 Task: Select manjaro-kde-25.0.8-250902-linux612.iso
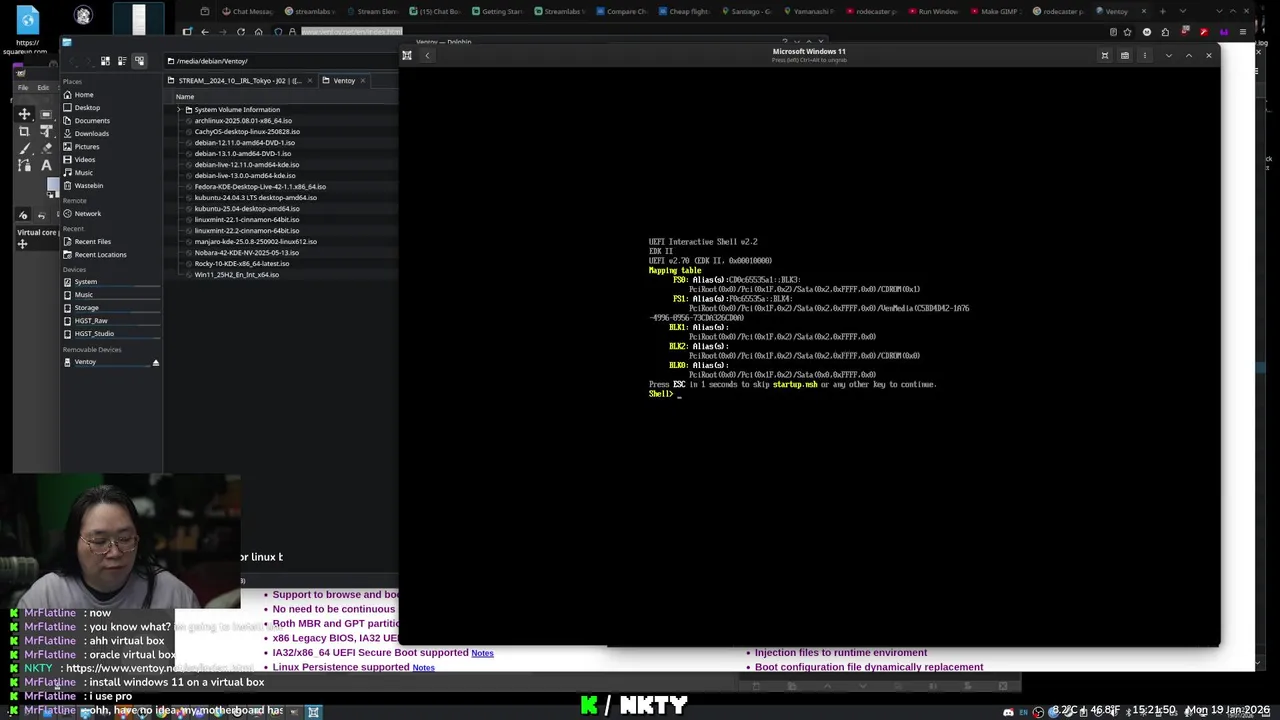point(255,242)
